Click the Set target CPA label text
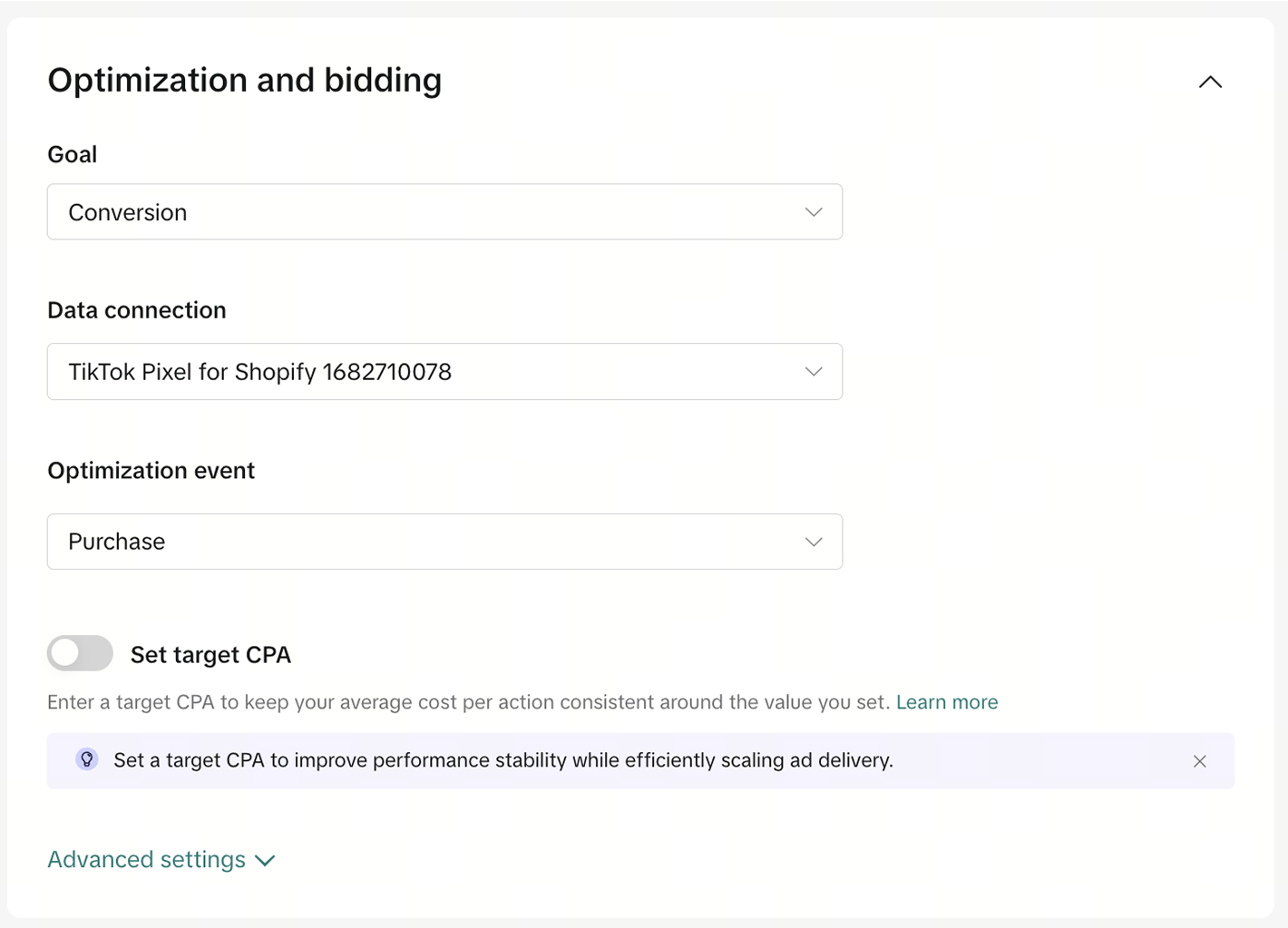1288x928 pixels. pyautogui.click(x=210, y=655)
